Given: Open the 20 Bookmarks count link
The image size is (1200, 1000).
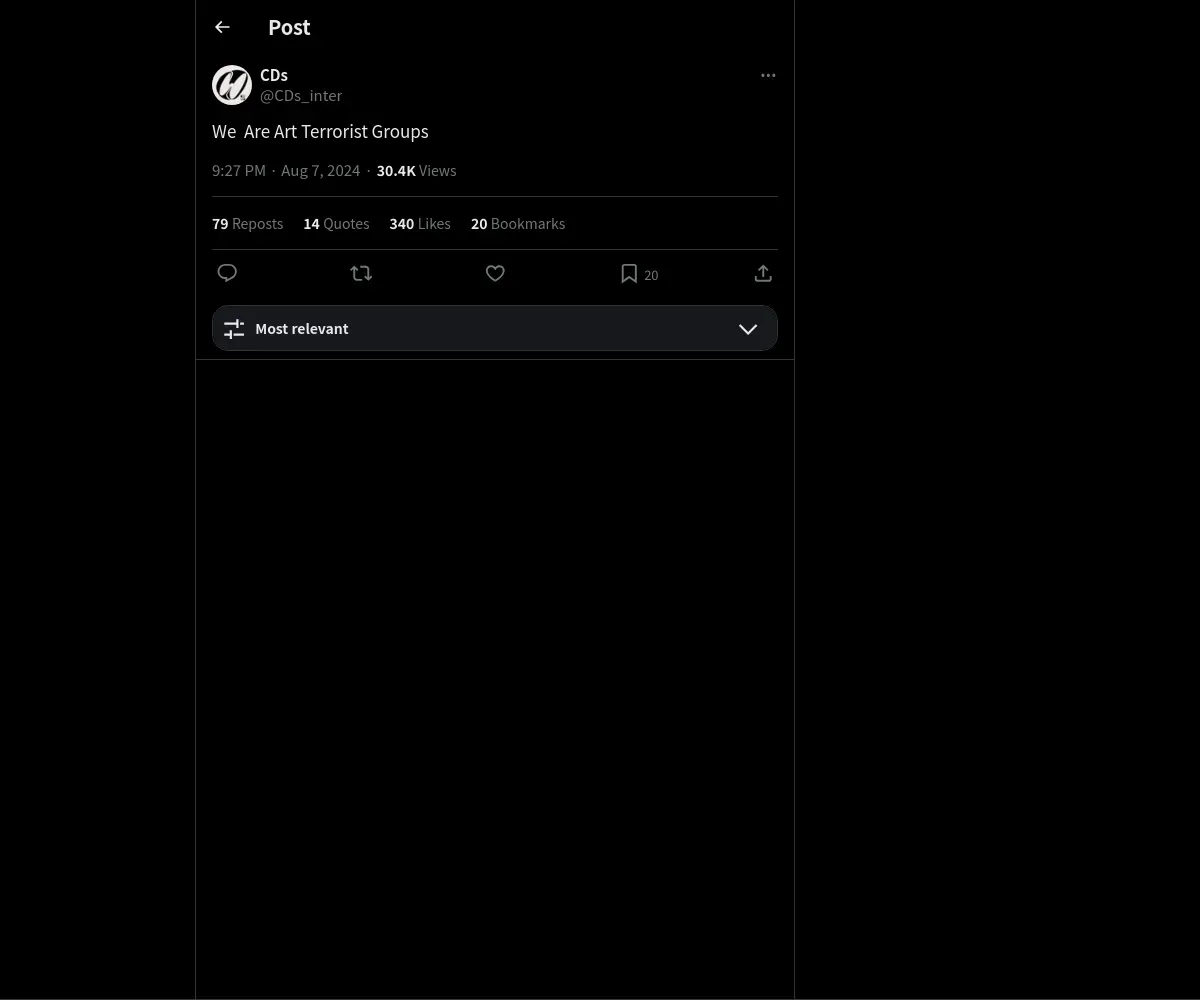Looking at the screenshot, I should coord(518,224).
